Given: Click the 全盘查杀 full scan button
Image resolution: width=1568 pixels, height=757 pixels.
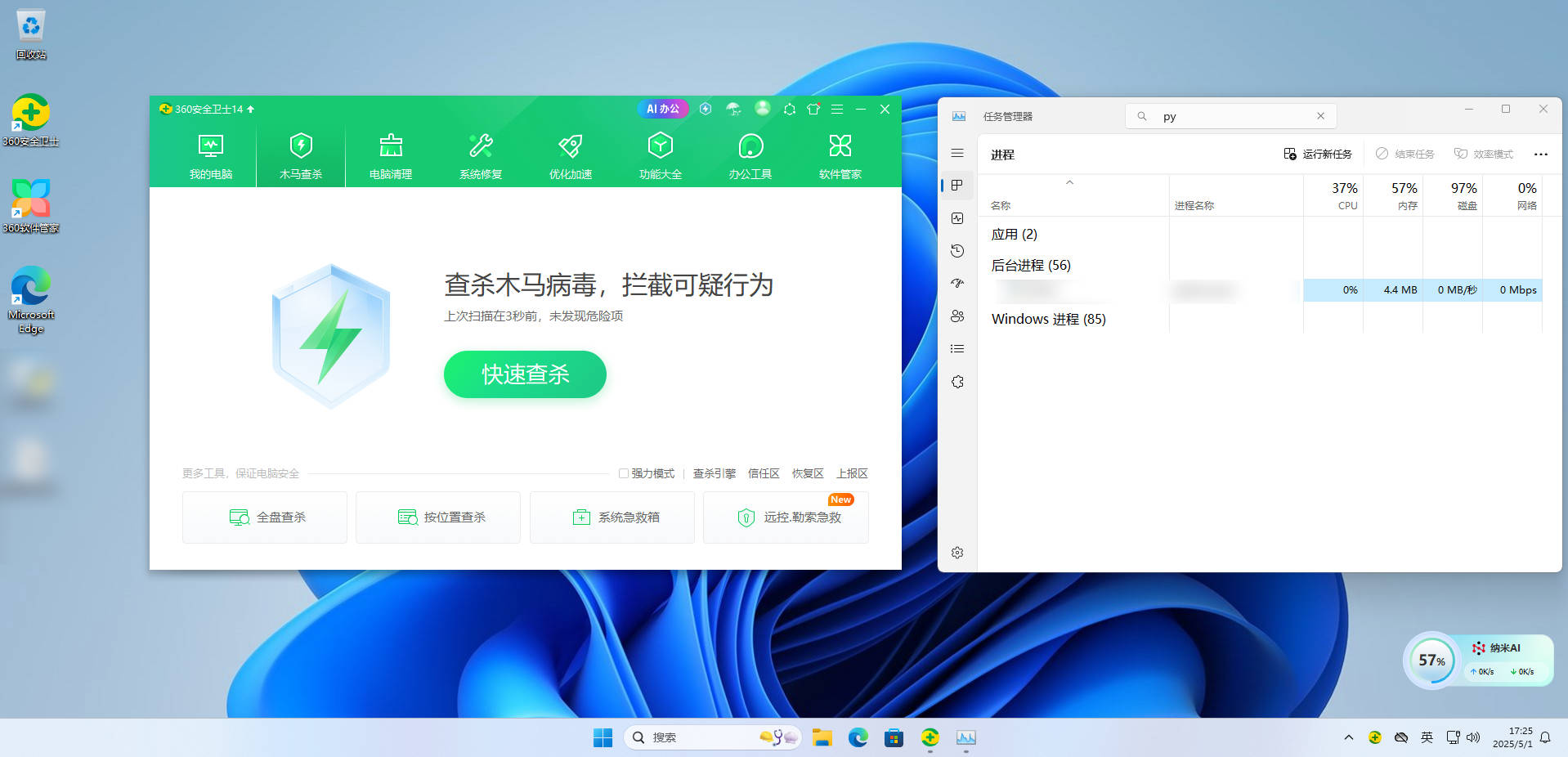Looking at the screenshot, I should tap(265, 517).
